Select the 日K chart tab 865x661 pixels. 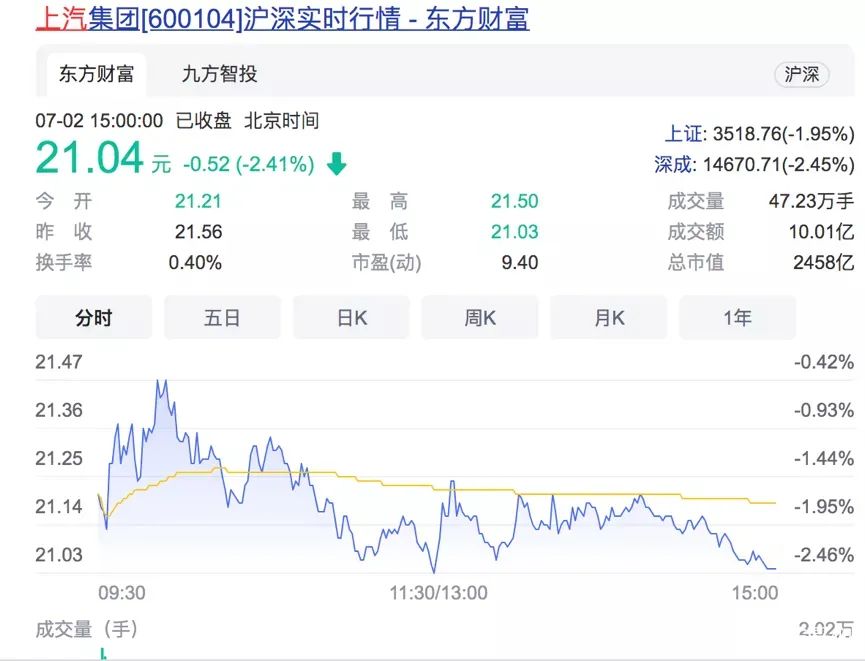click(x=351, y=318)
